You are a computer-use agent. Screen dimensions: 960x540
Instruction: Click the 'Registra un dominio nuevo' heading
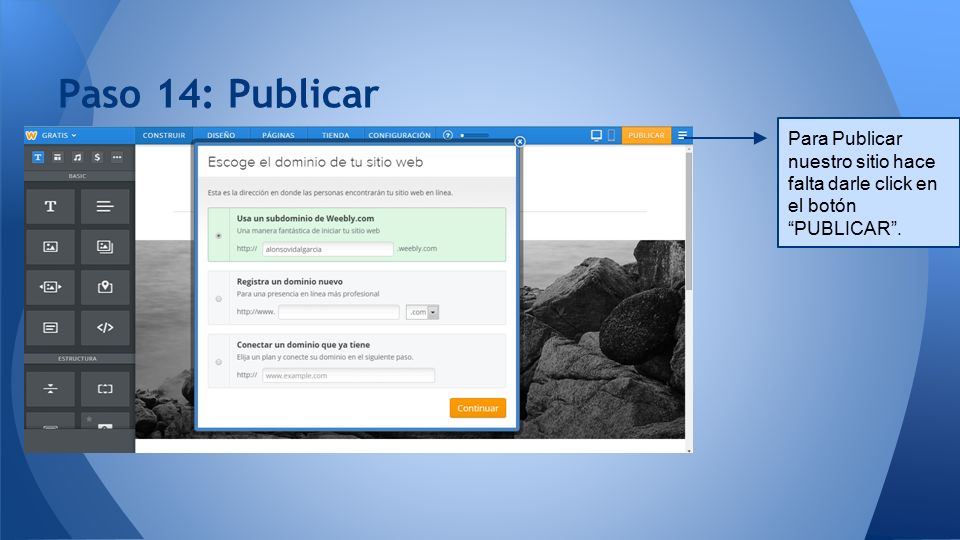coord(290,282)
